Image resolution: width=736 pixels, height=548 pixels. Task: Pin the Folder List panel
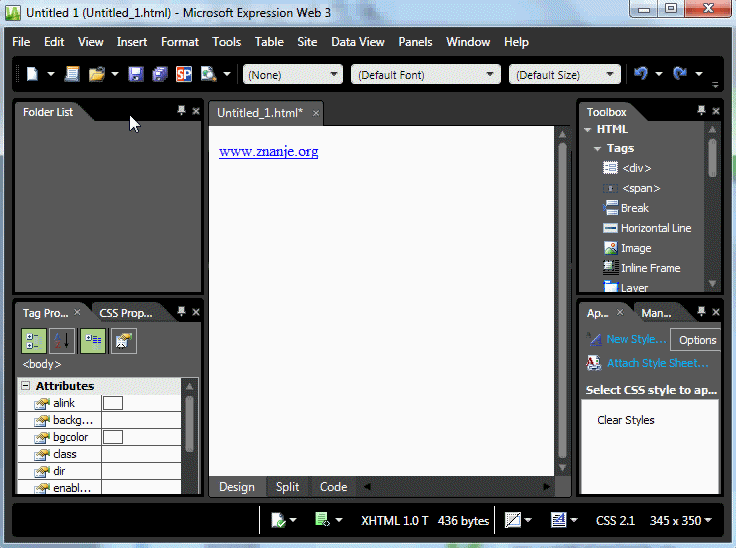point(181,111)
